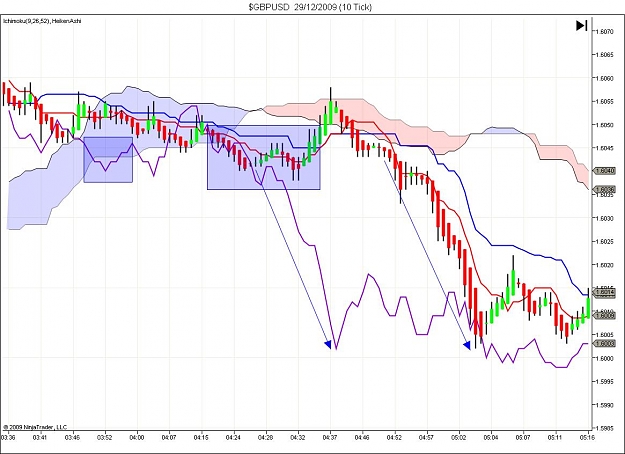The image size is (625, 454).
Task: Click the 1.5990 price axis label
Action: [605, 405]
